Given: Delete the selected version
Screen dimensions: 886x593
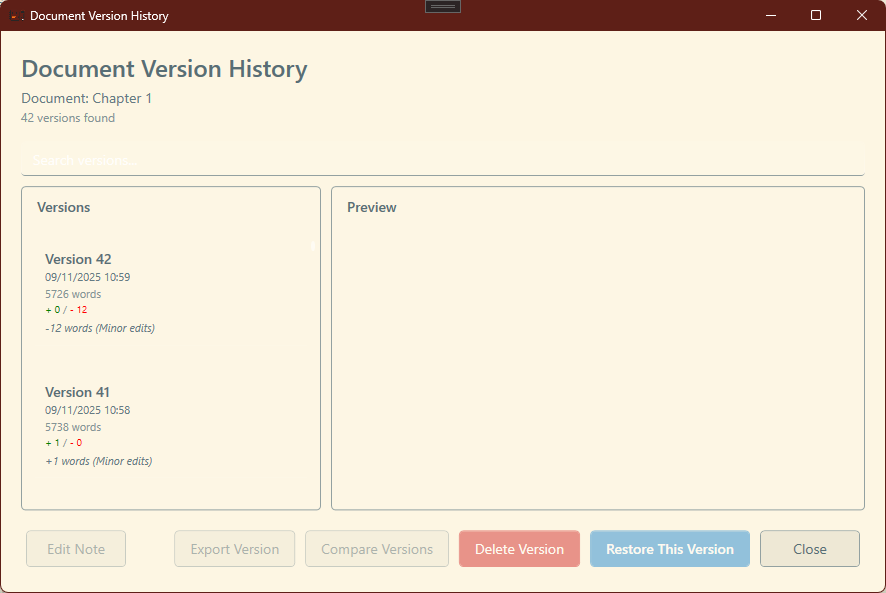Looking at the screenshot, I should 519,548.
